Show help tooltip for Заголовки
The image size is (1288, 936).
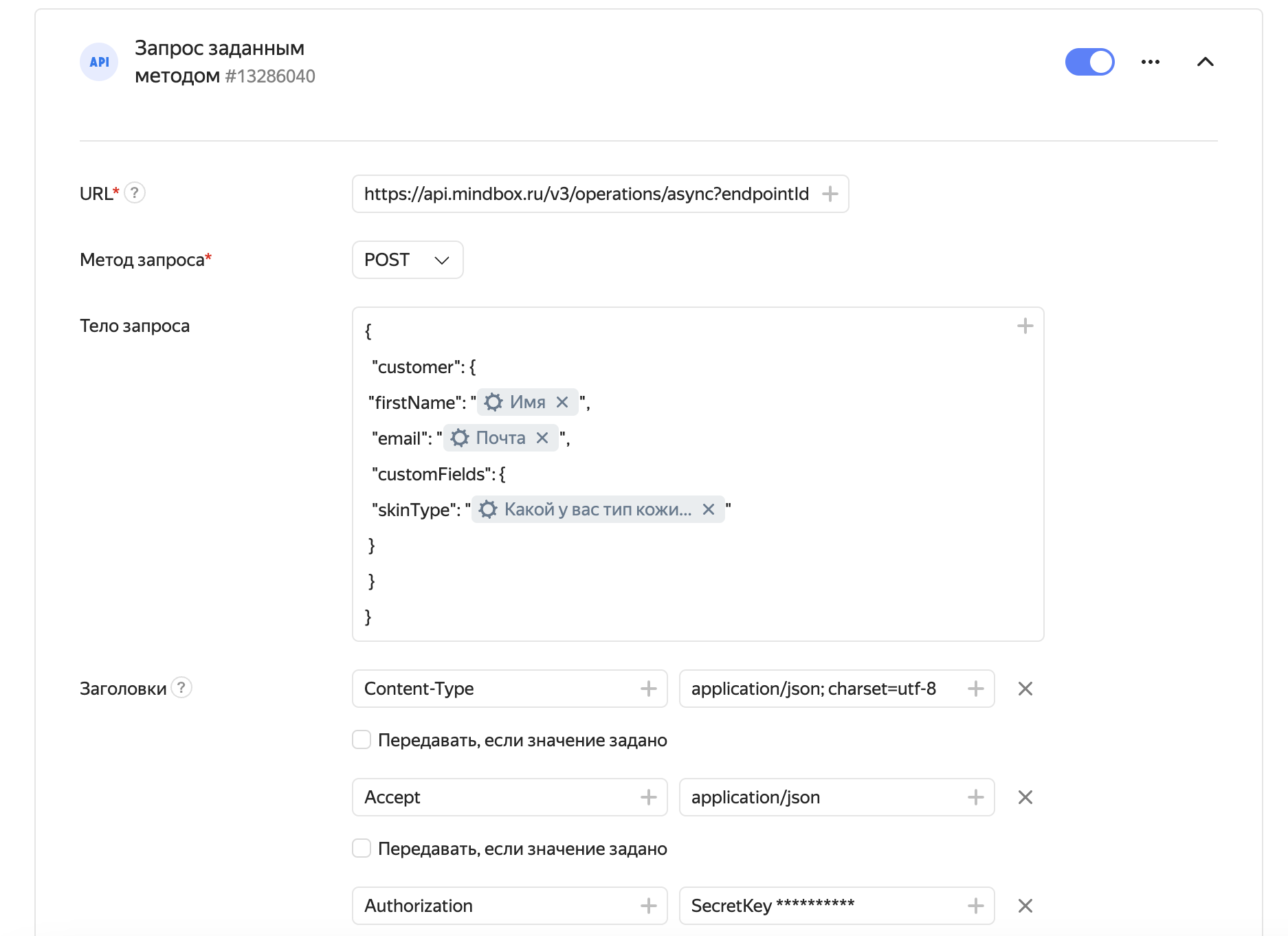(181, 687)
